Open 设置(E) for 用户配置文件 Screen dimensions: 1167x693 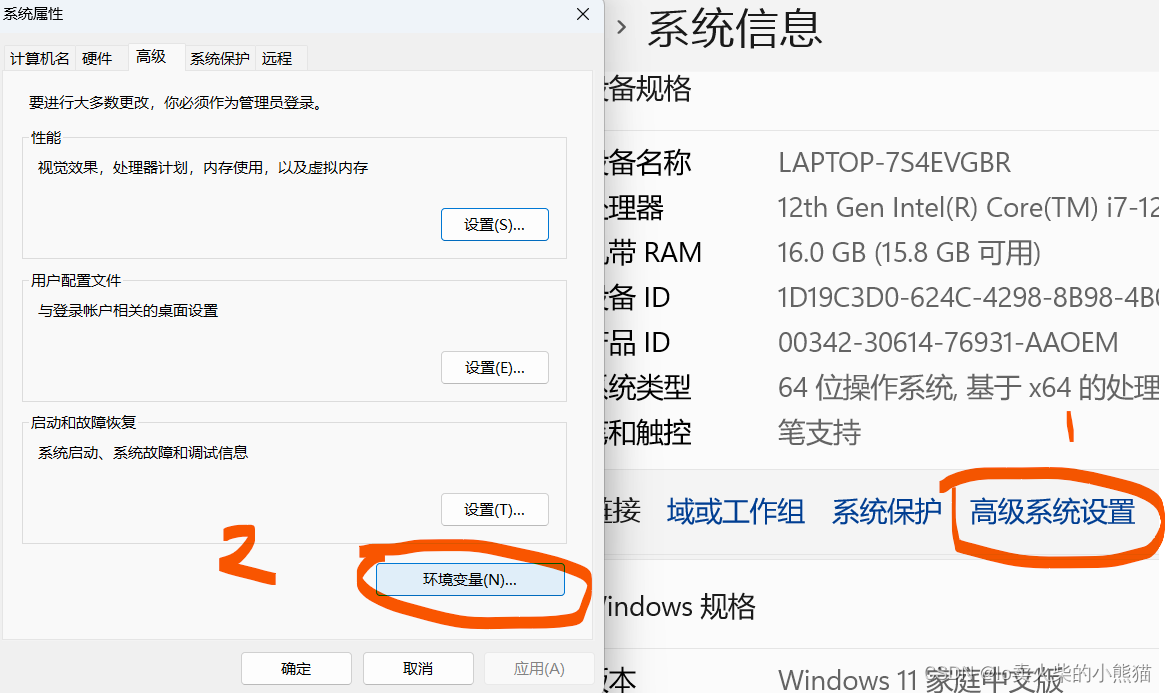point(495,368)
